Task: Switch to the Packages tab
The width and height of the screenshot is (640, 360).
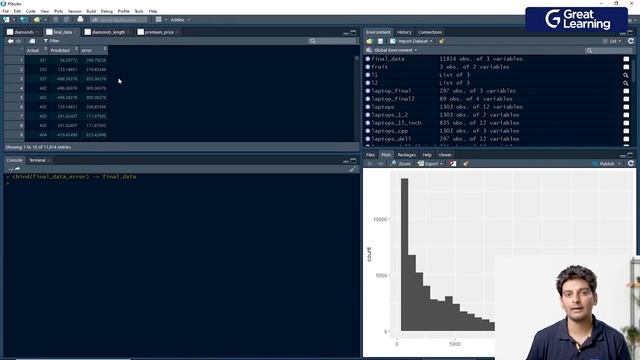Action: click(407, 155)
